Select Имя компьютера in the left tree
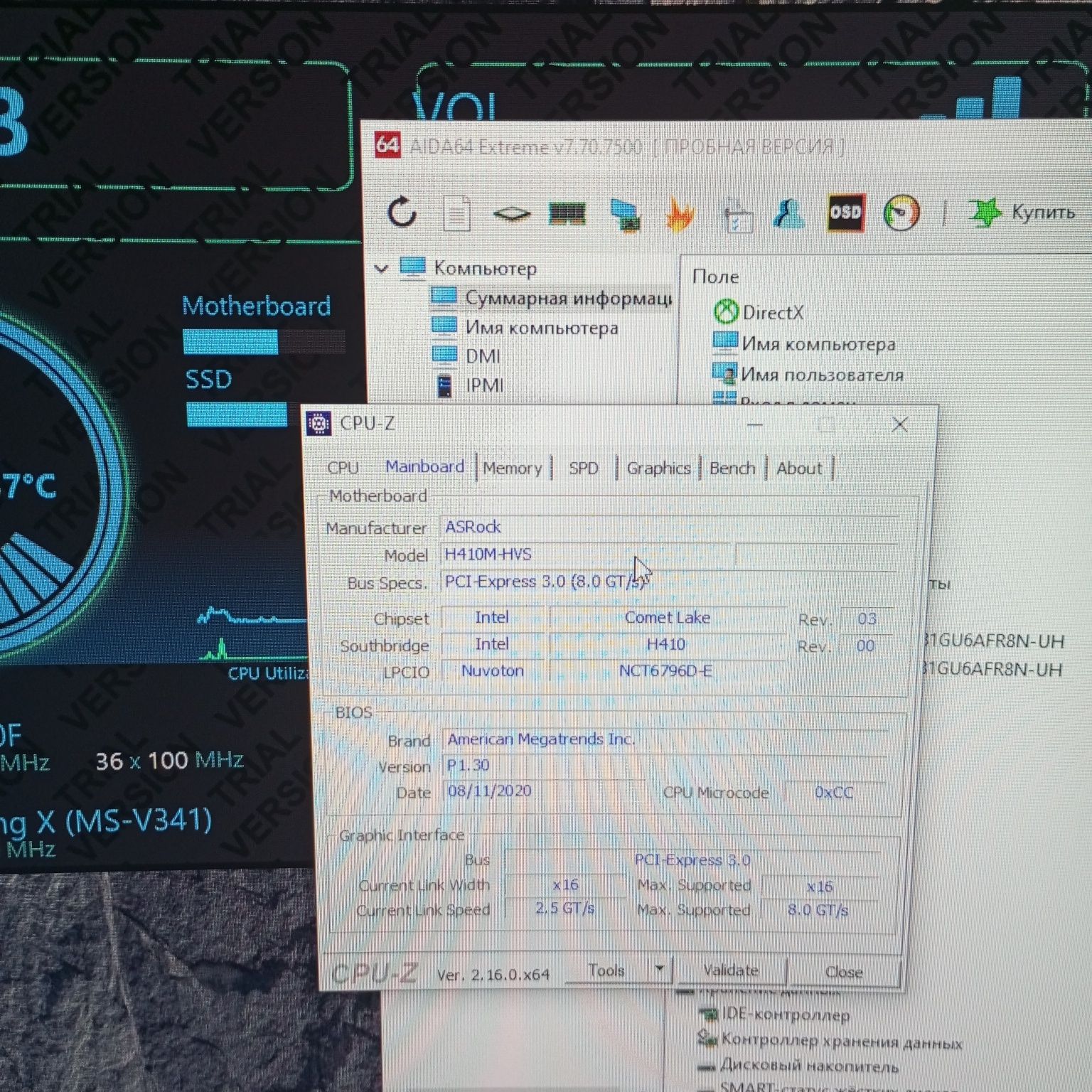This screenshot has width=1092, height=1092. click(x=542, y=328)
